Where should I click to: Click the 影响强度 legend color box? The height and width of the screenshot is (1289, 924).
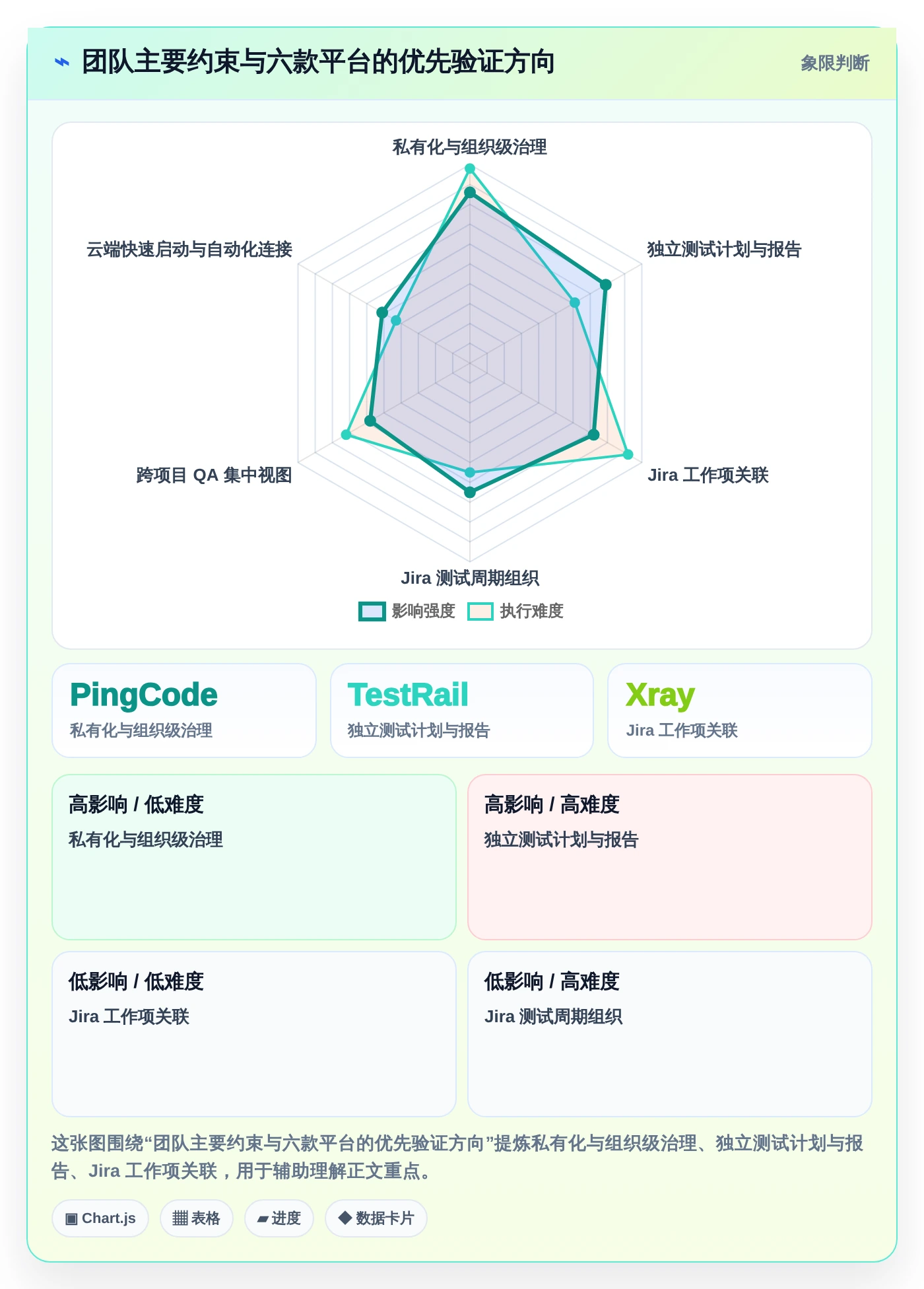(372, 611)
